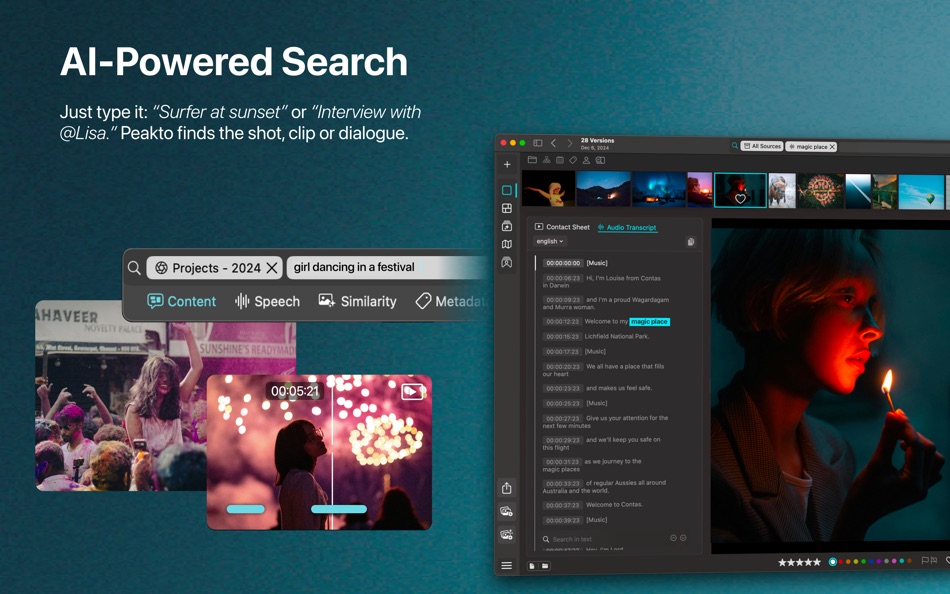Click the share icon near the sidebar bottom
The height and width of the screenshot is (594, 950).
point(507,489)
